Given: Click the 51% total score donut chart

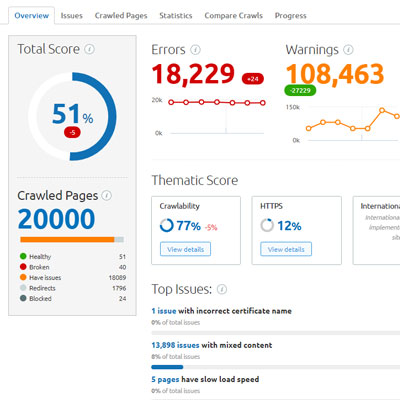Looking at the screenshot, I should (72, 116).
